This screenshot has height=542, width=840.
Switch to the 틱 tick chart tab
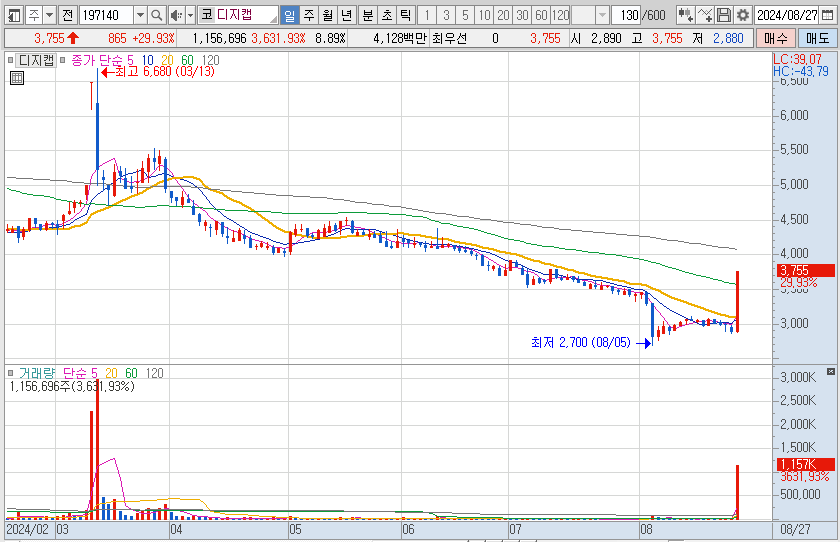(406, 15)
